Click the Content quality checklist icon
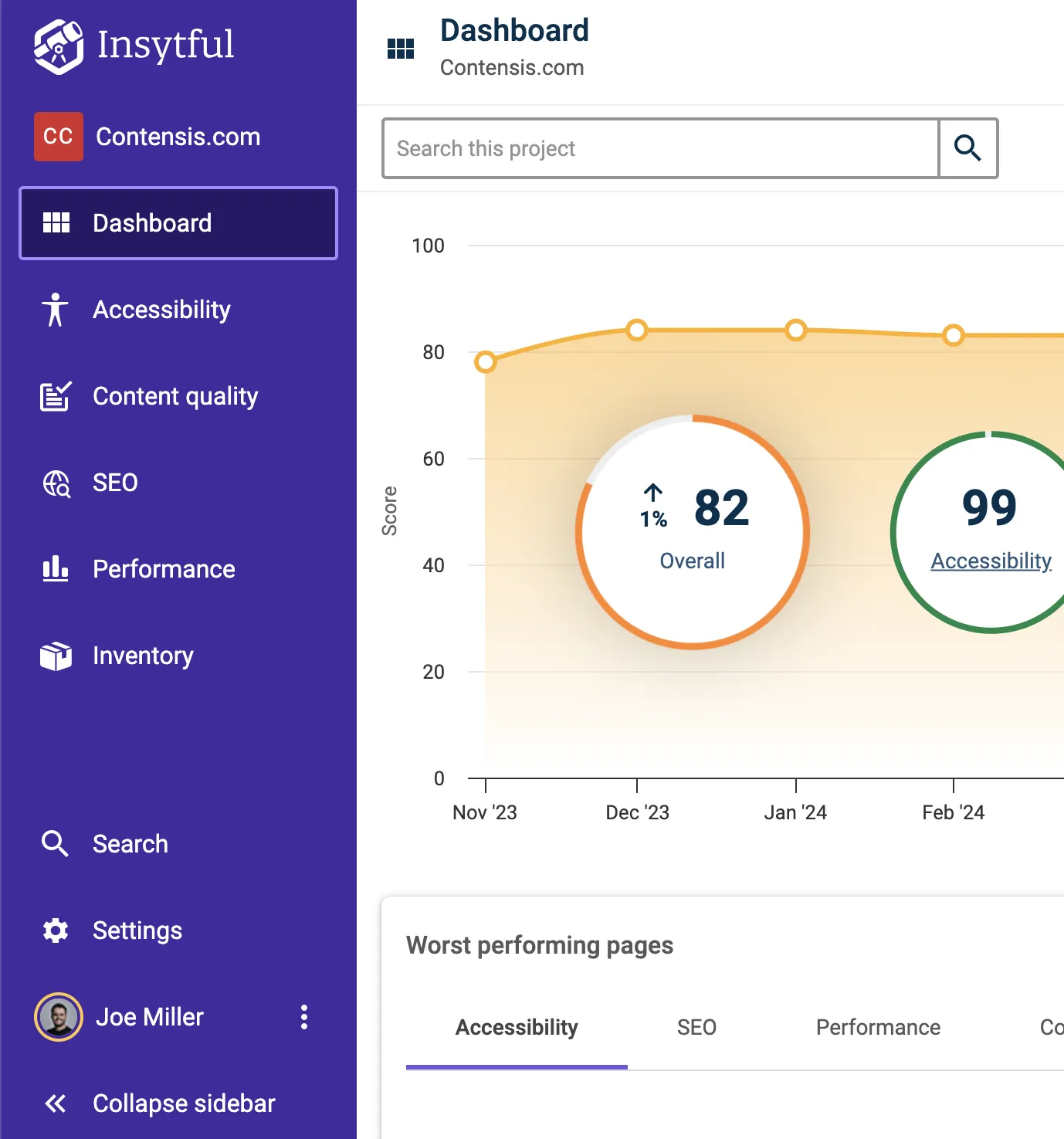The width and height of the screenshot is (1064, 1139). 56,396
